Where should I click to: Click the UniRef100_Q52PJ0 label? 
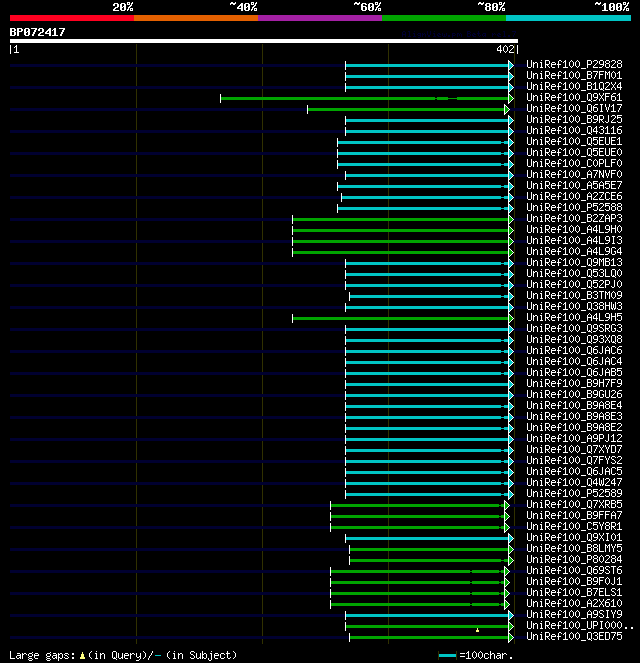(x=574, y=284)
